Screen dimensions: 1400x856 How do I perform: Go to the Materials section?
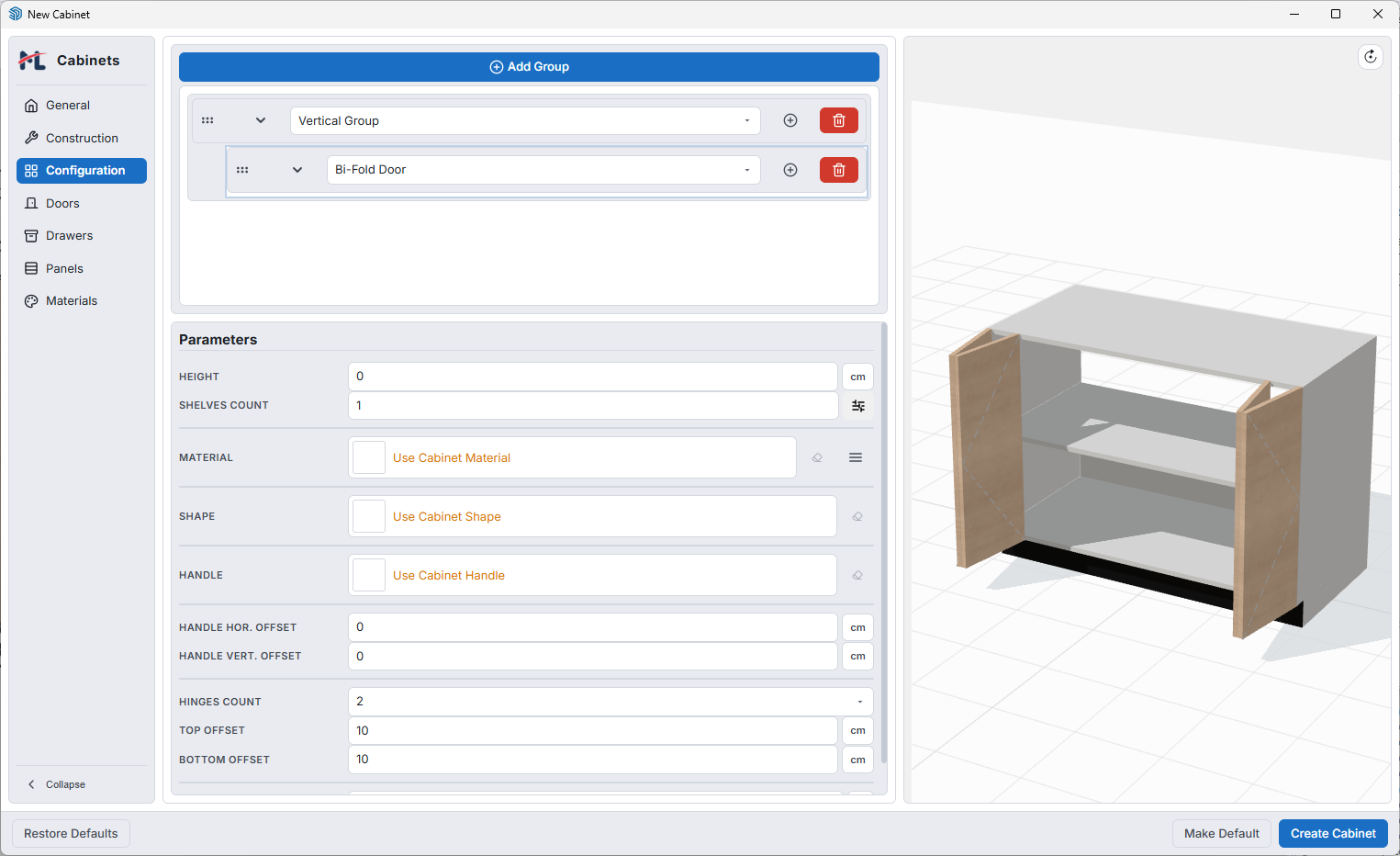coord(82,301)
